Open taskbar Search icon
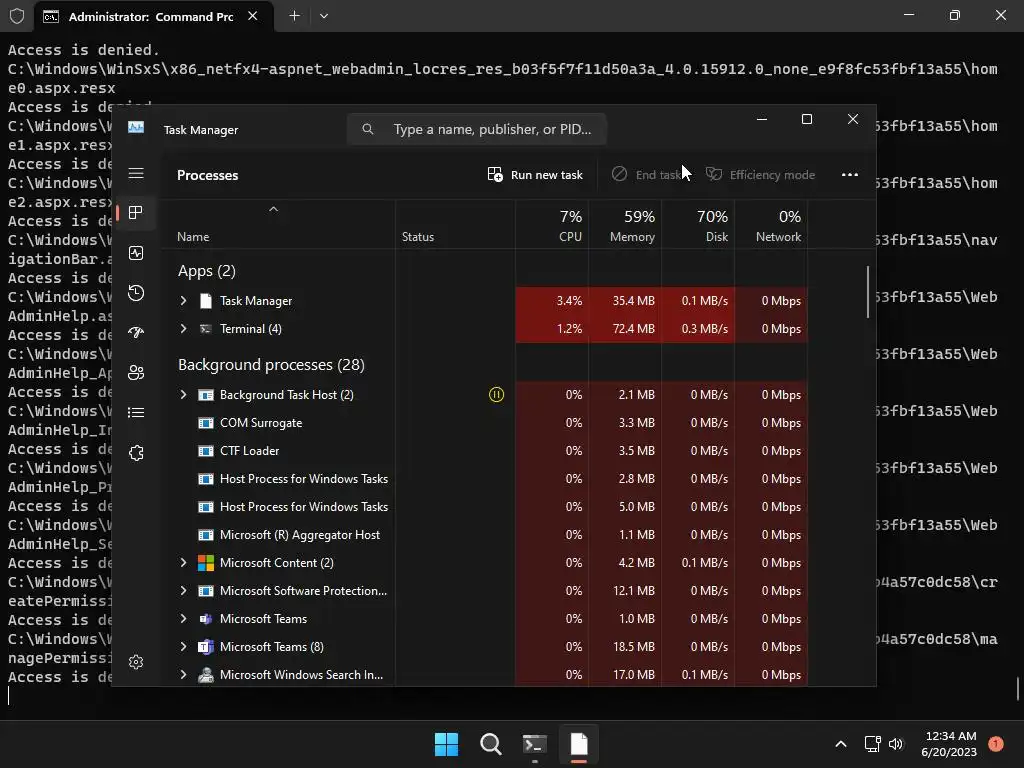Screen dimensions: 1024x768 490,744
